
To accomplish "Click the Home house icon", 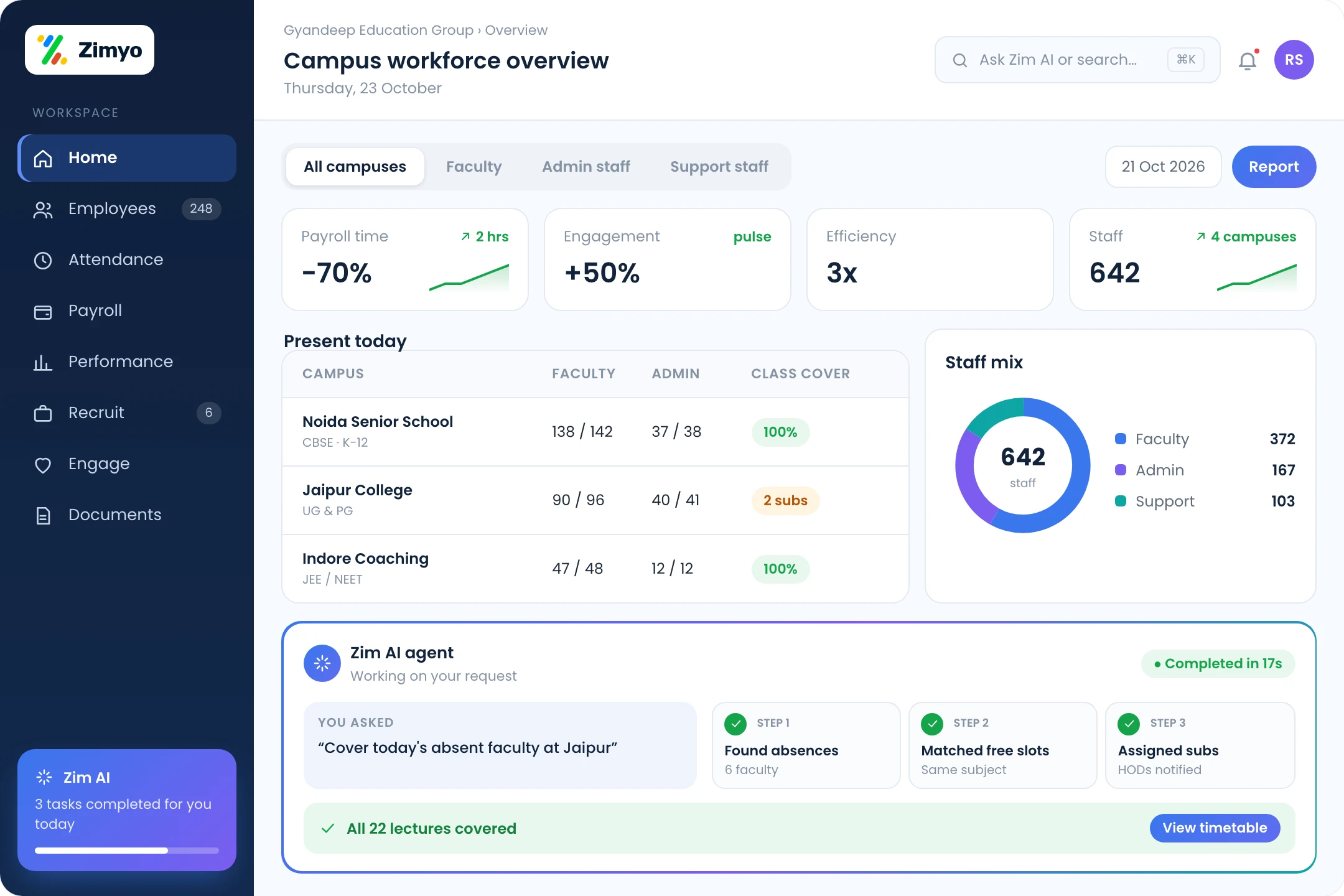I will [43, 158].
